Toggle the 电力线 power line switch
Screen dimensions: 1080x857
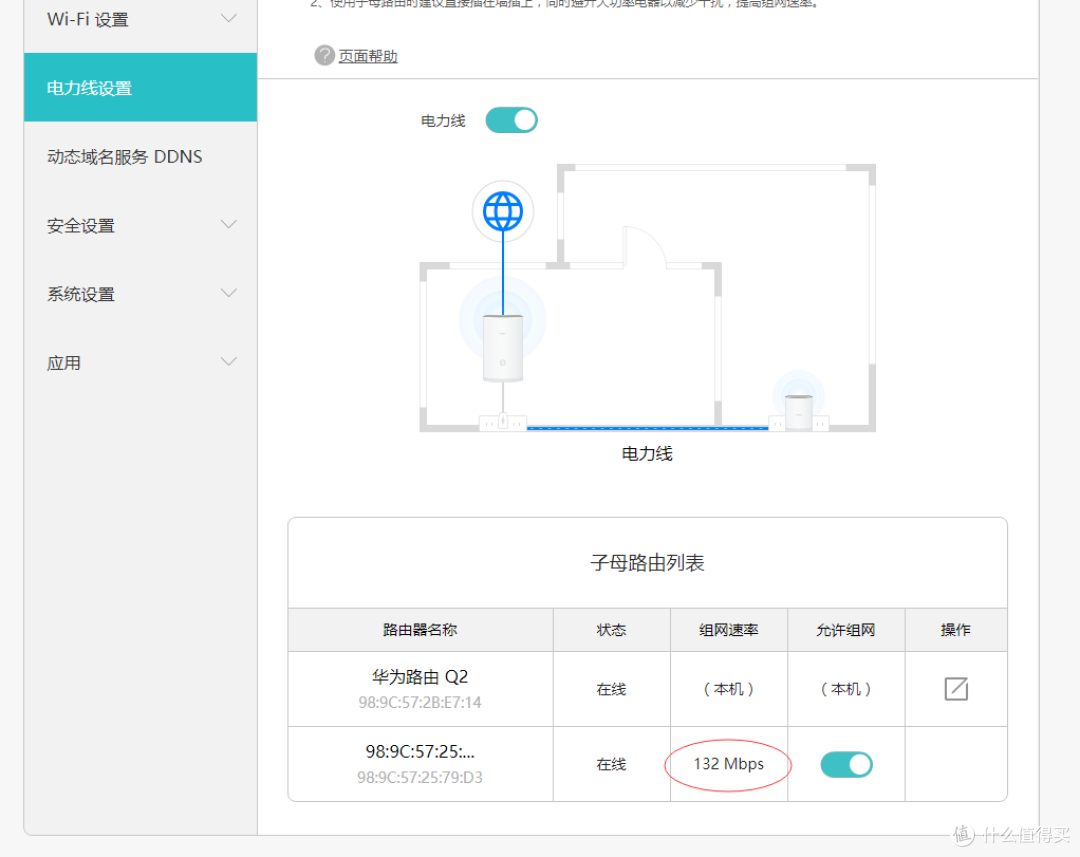tap(511, 120)
